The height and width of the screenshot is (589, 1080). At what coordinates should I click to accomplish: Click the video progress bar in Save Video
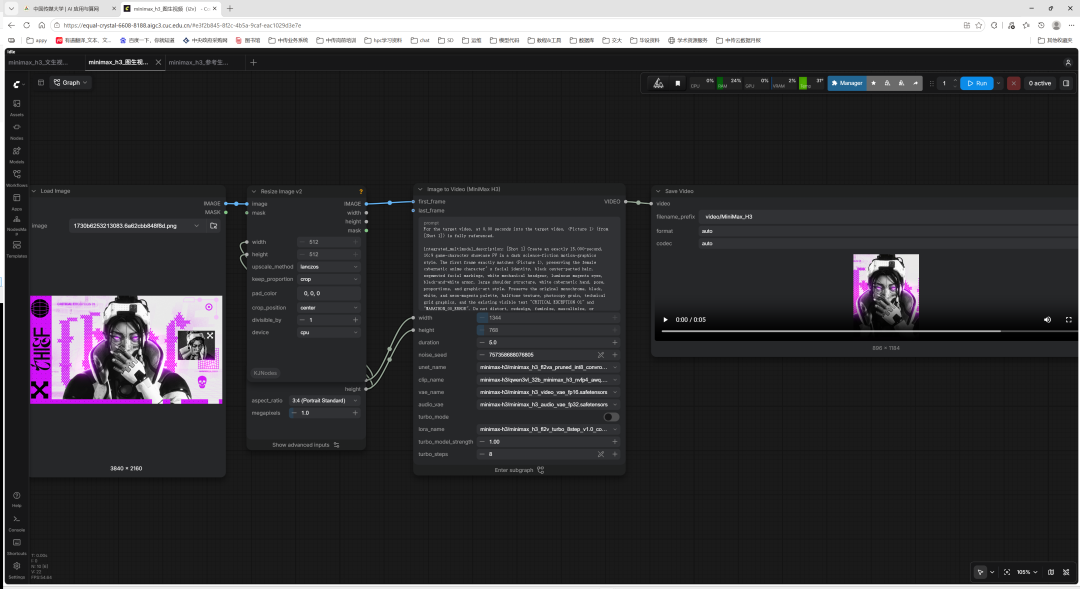pos(866,331)
